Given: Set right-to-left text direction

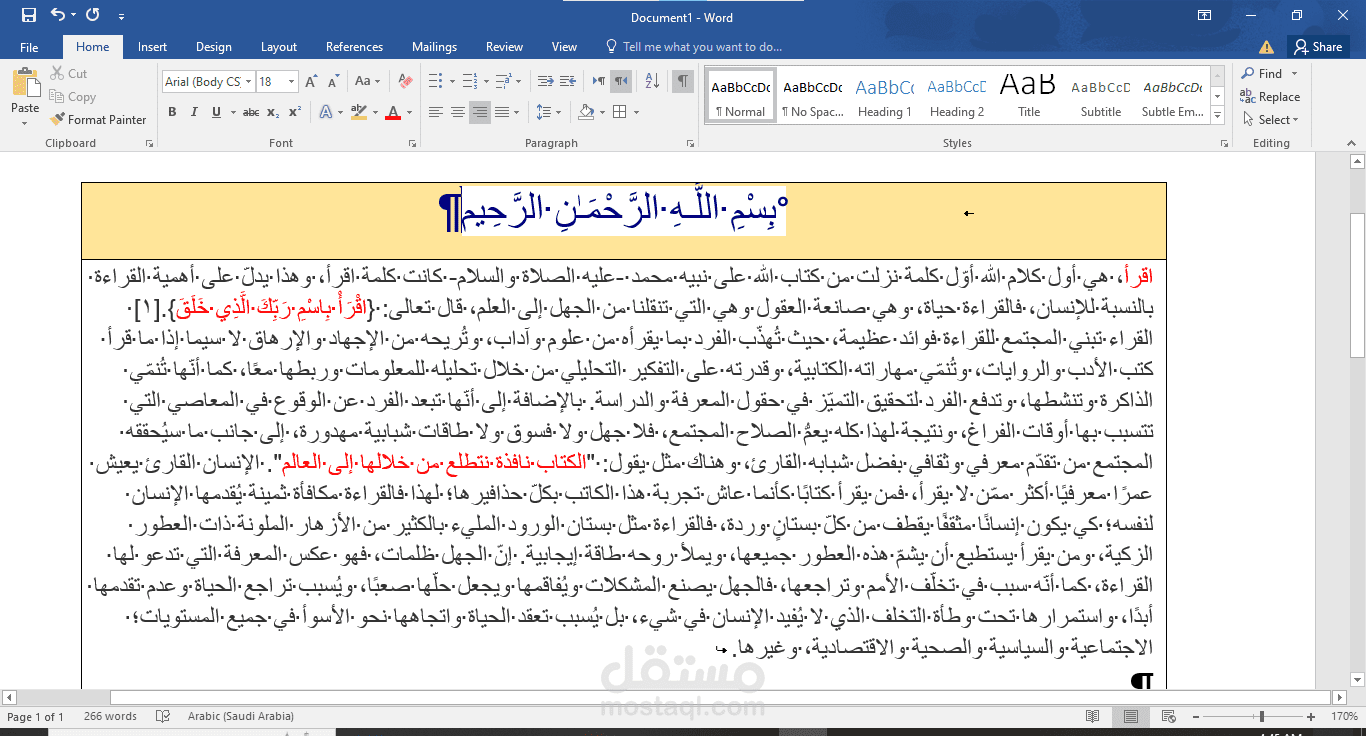Looking at the screenshot, I should [x=621, y=82].
